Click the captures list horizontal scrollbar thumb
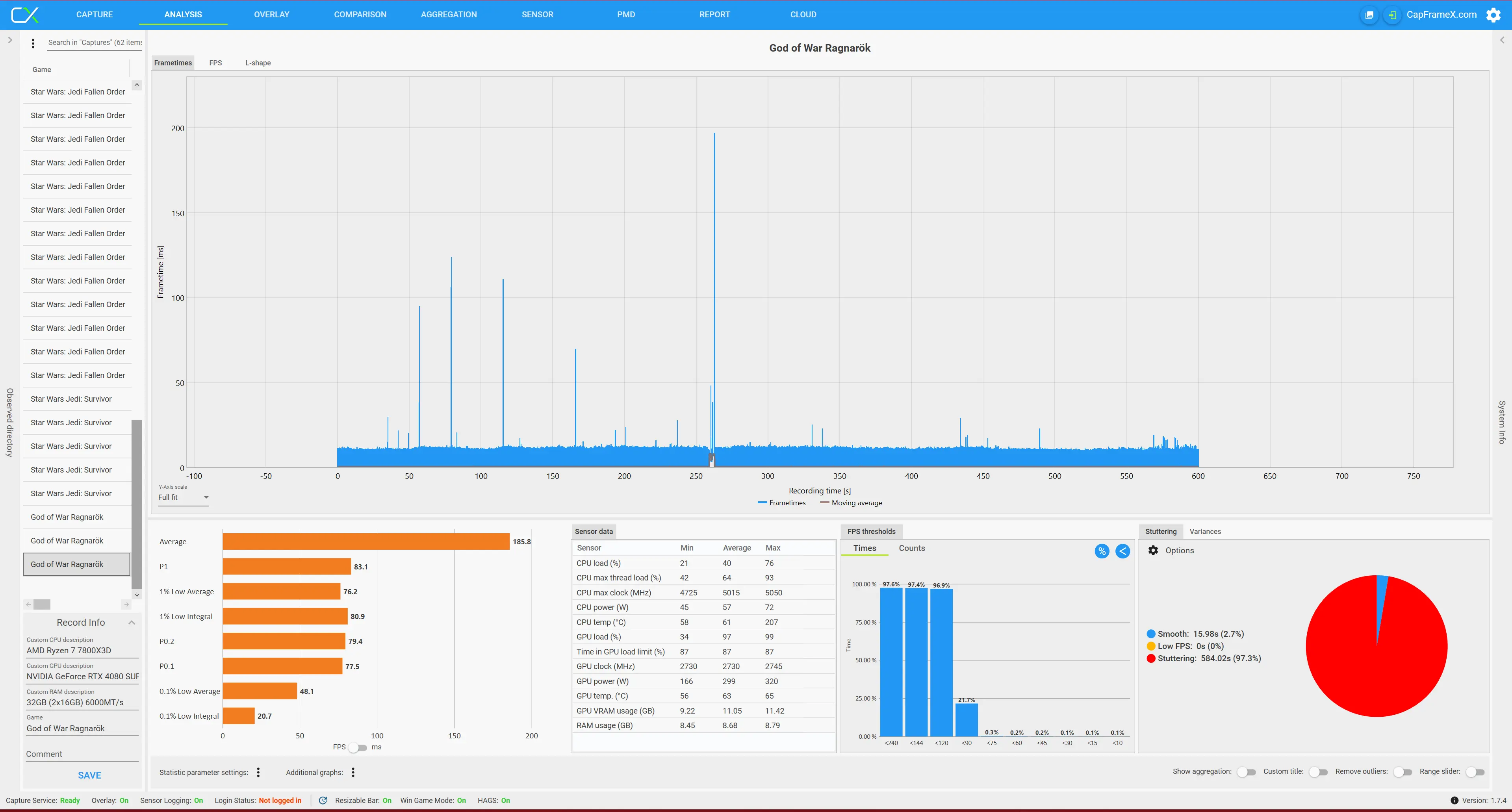 [42, 604]
